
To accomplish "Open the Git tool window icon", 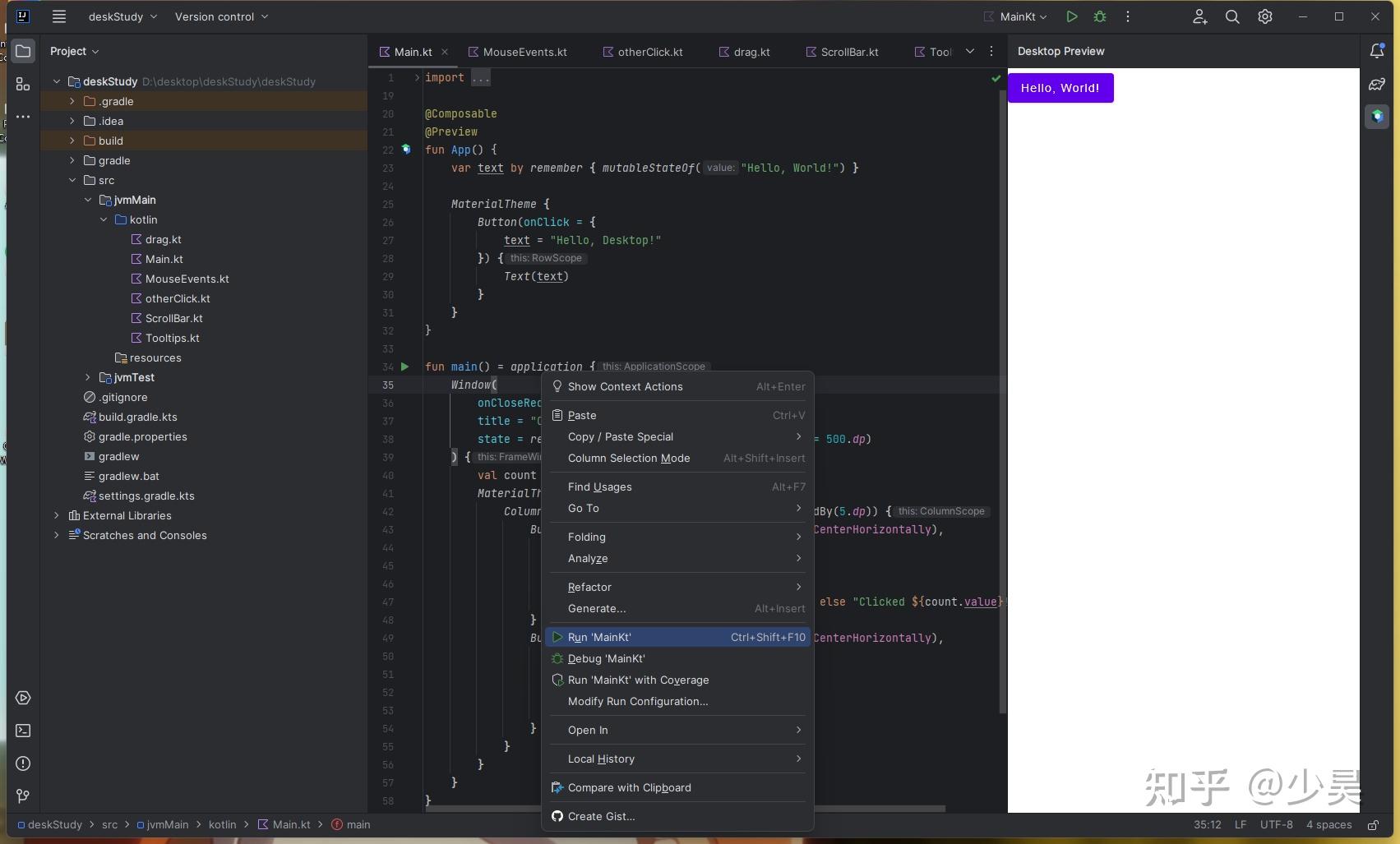I will [x=23, y=796].
